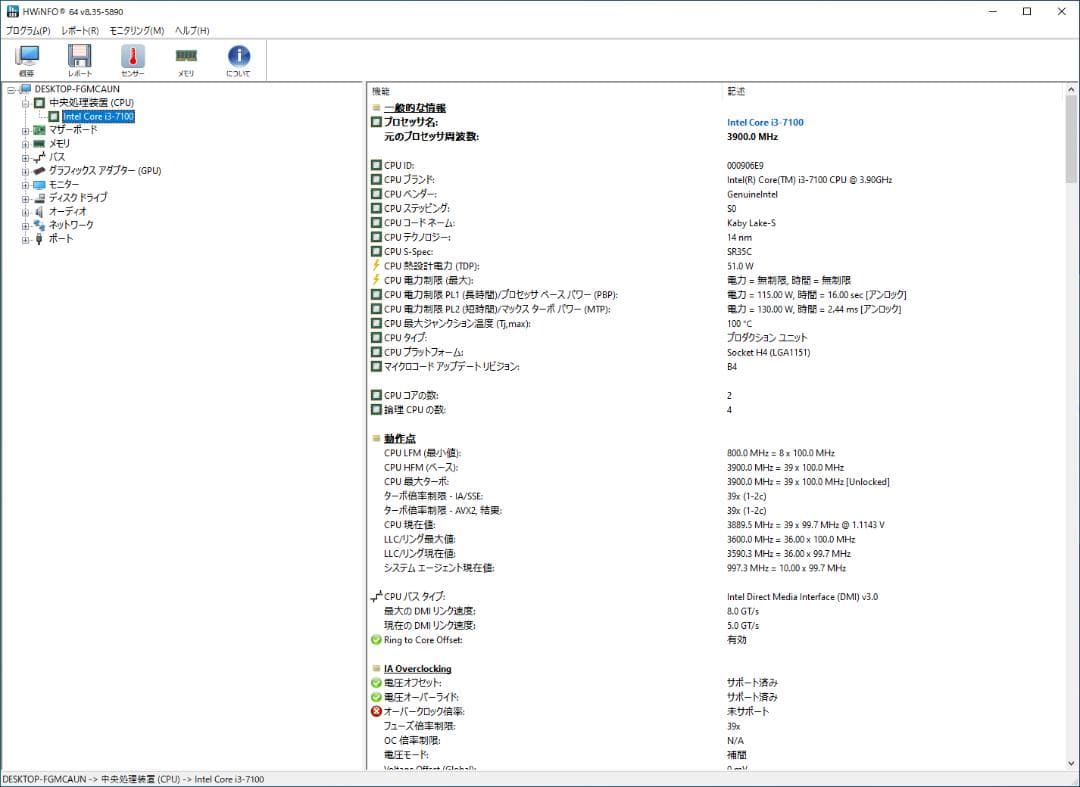Click the マザーボード icon in tree
This screenshot has width=1080, height=787.
tap(39, 130)
